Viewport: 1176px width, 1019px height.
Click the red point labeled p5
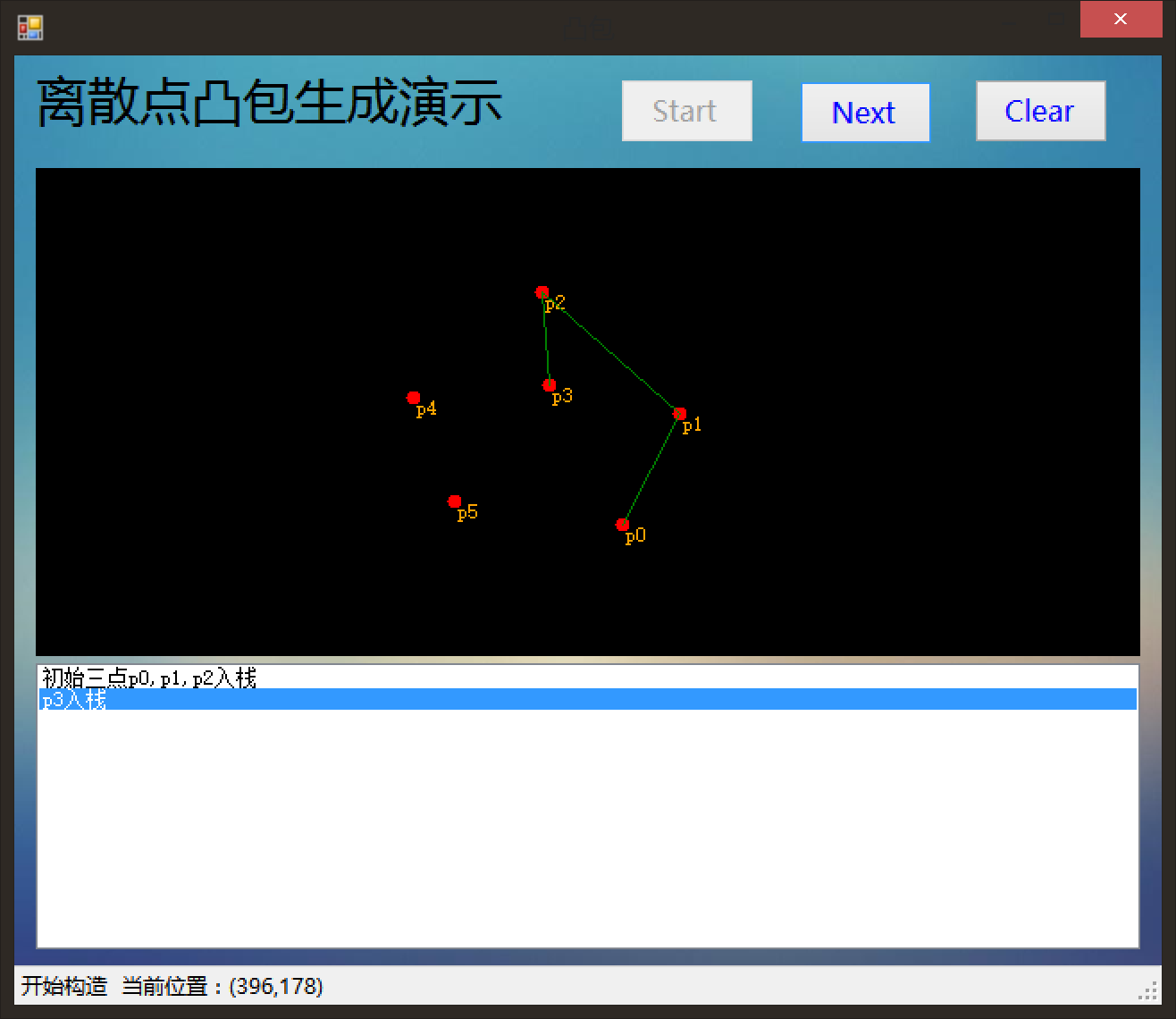click(454, 501)
